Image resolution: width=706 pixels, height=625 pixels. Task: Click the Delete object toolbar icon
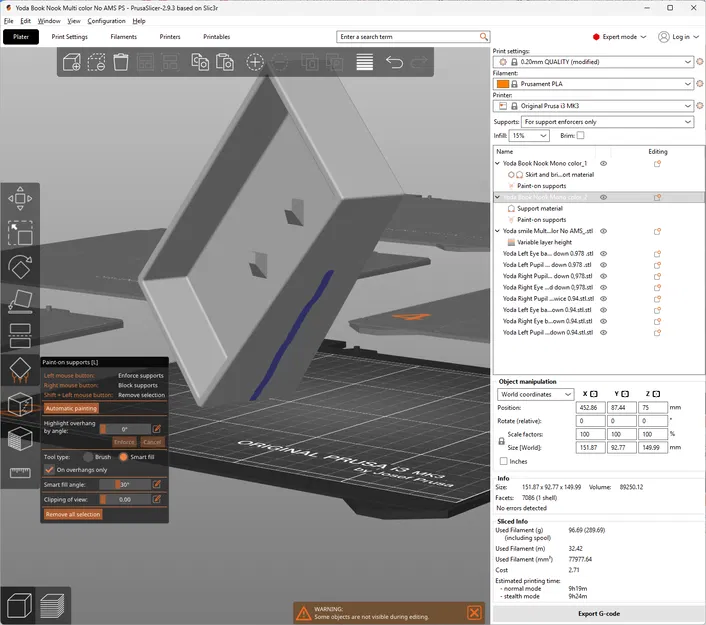pos(96,62)
